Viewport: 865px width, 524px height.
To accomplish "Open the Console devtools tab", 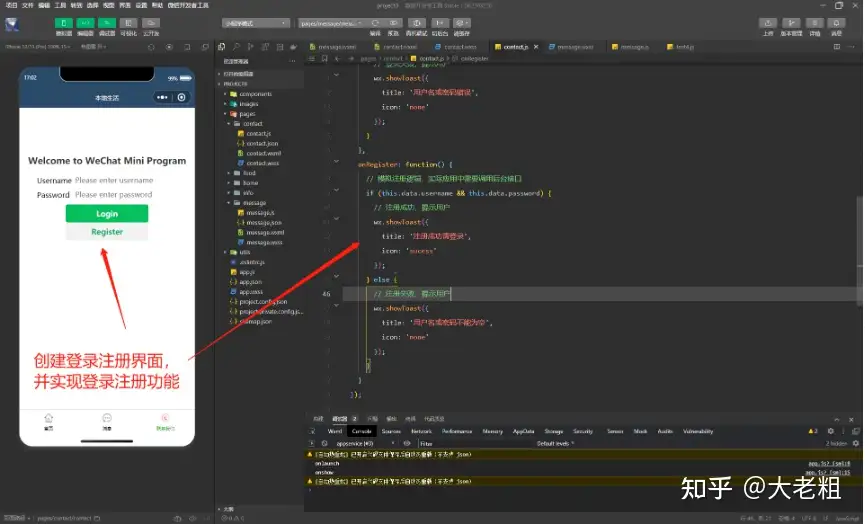I will pos(361,431).
